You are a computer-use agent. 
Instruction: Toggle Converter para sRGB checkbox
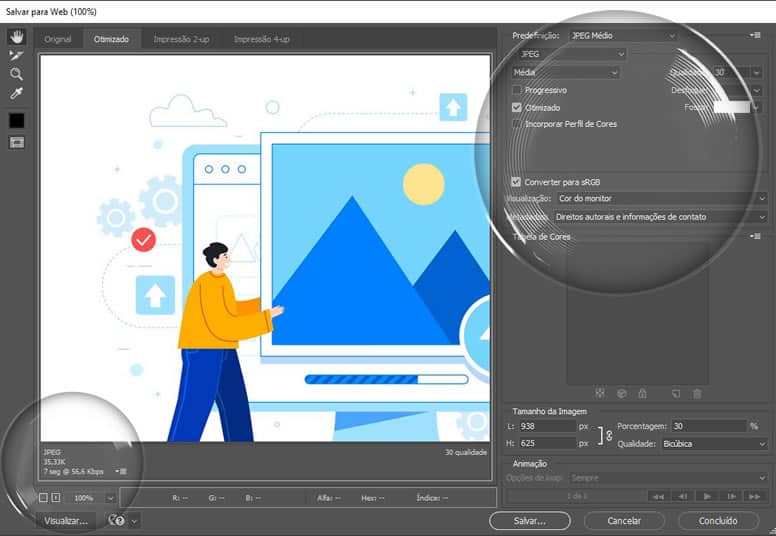[x=516, y=182]
